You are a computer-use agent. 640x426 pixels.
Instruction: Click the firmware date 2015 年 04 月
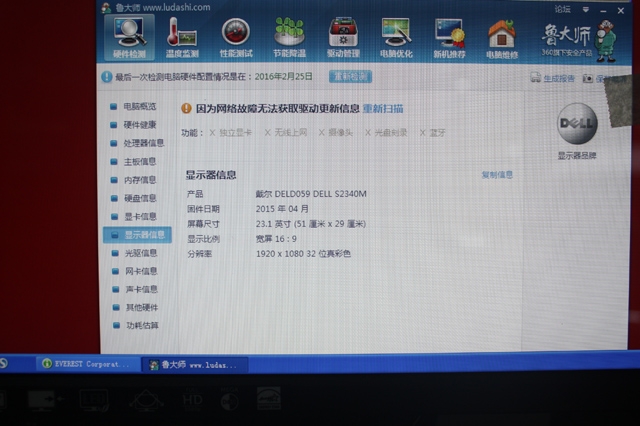pos(282,209)
